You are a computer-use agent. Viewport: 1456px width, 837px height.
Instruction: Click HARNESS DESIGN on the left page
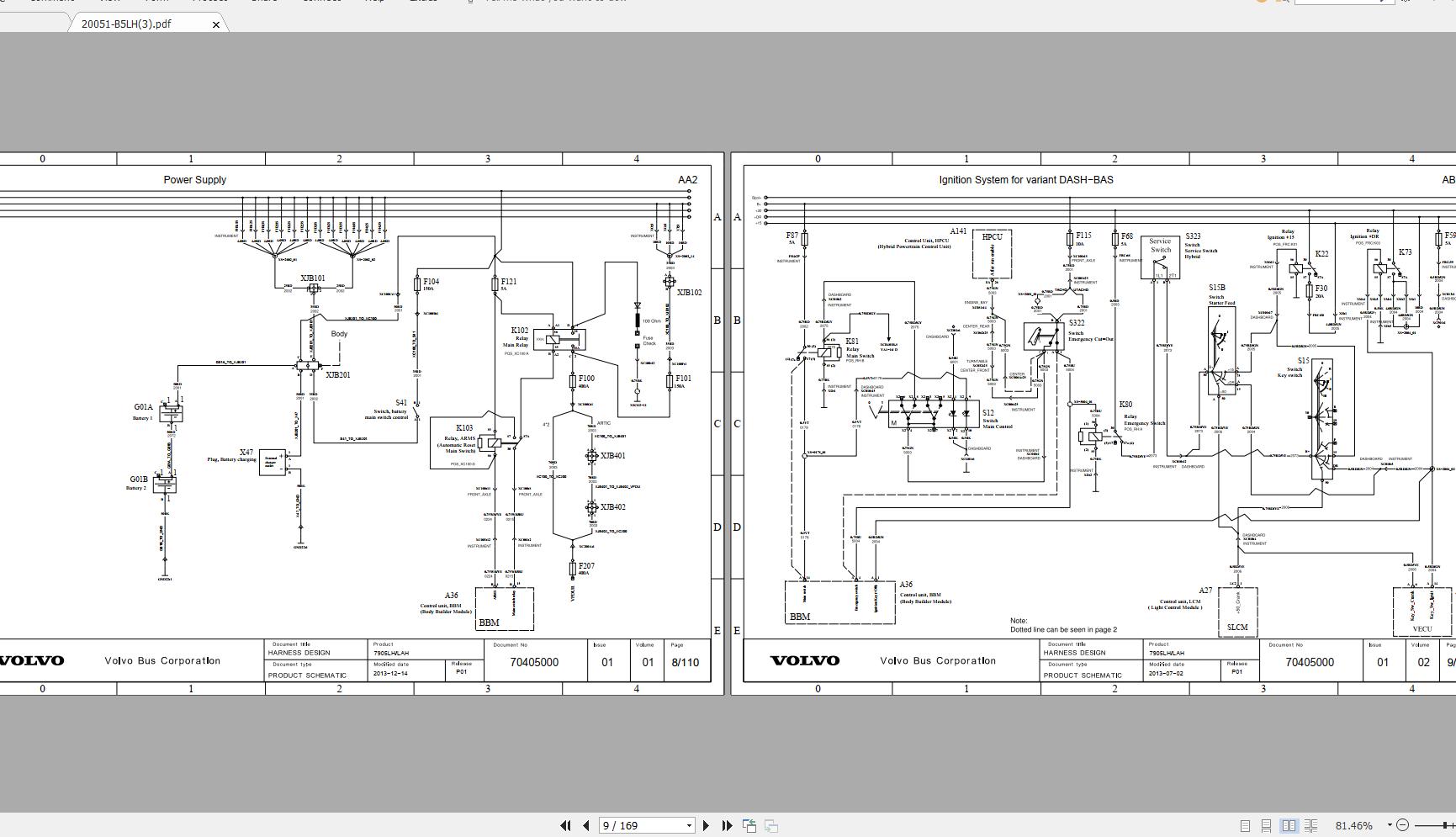pos(299,653)
